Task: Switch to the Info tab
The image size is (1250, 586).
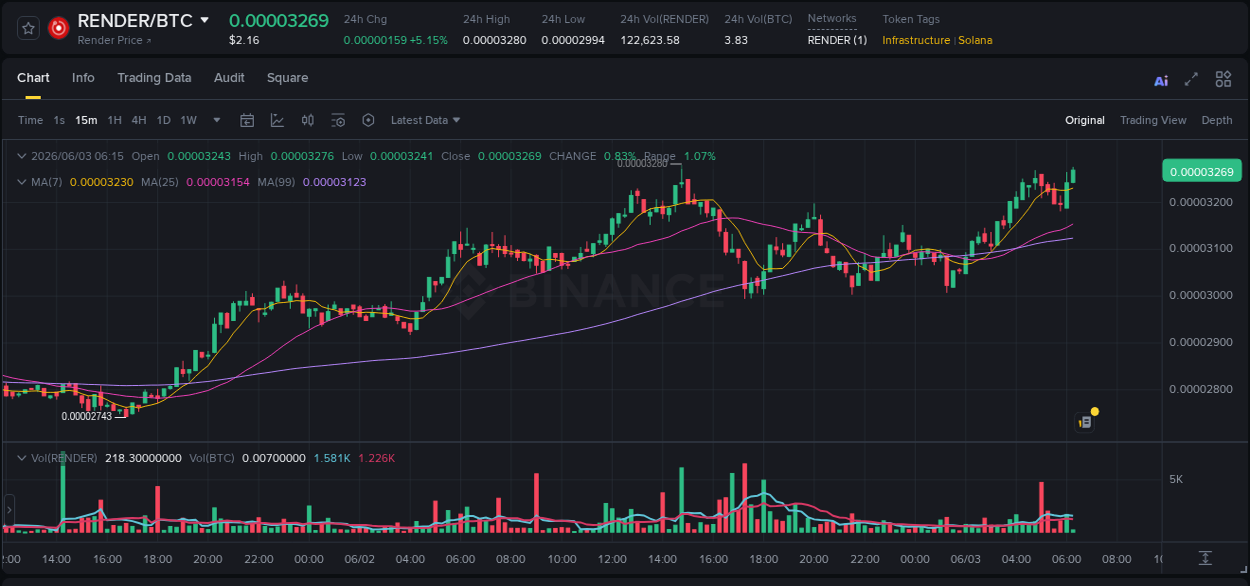Action: pyautogui.click(x=83, y=78)
